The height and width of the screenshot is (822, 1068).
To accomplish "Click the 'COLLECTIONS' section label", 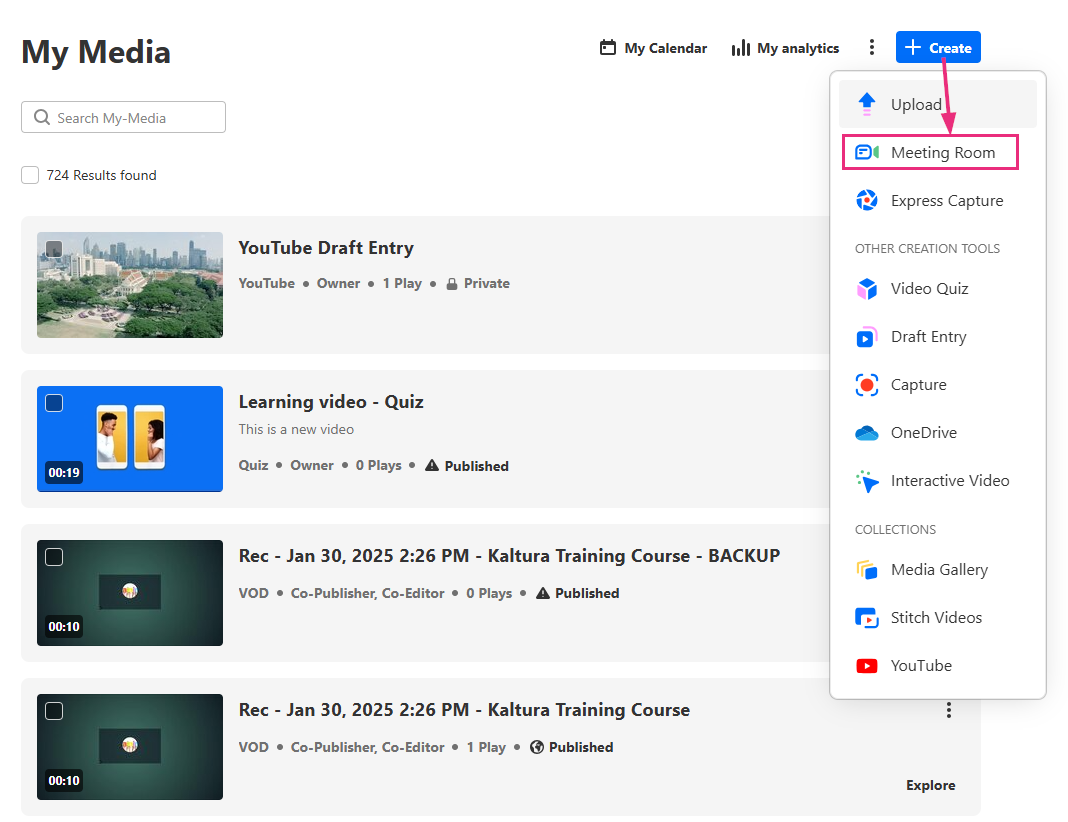I will (x=895, y=529).
